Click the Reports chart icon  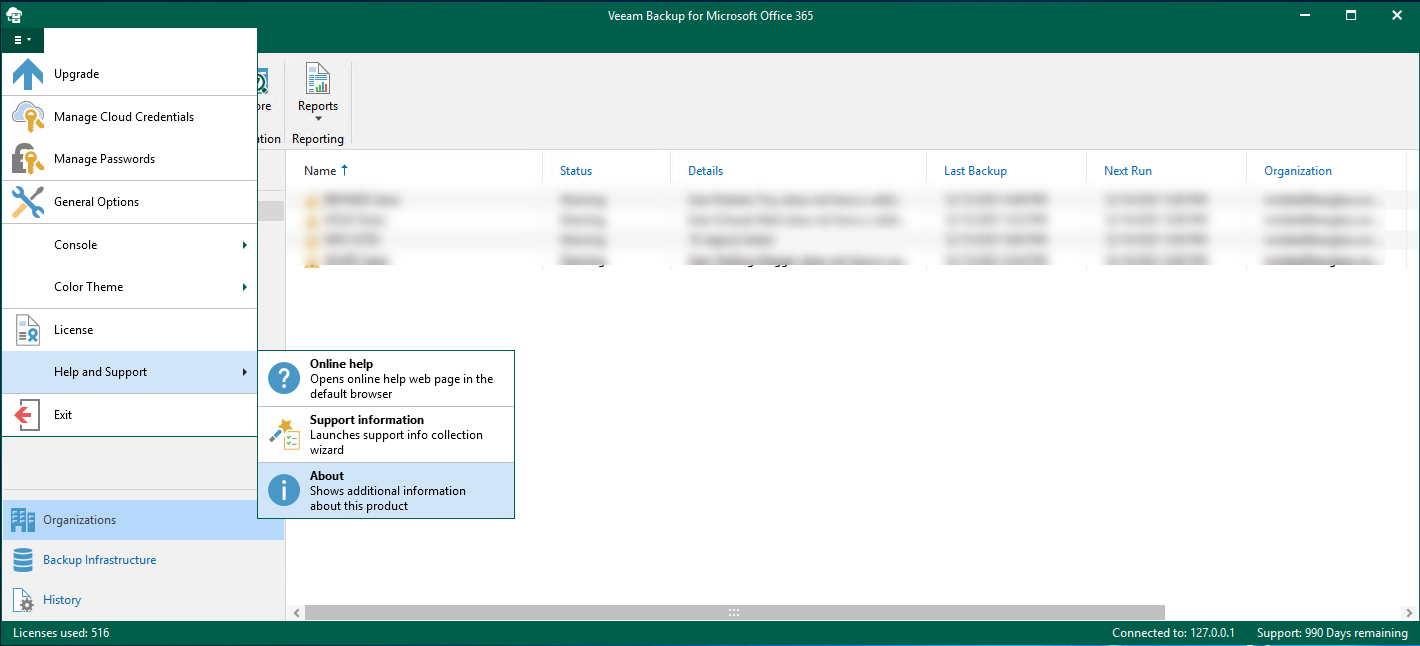[x=318, y=79]
